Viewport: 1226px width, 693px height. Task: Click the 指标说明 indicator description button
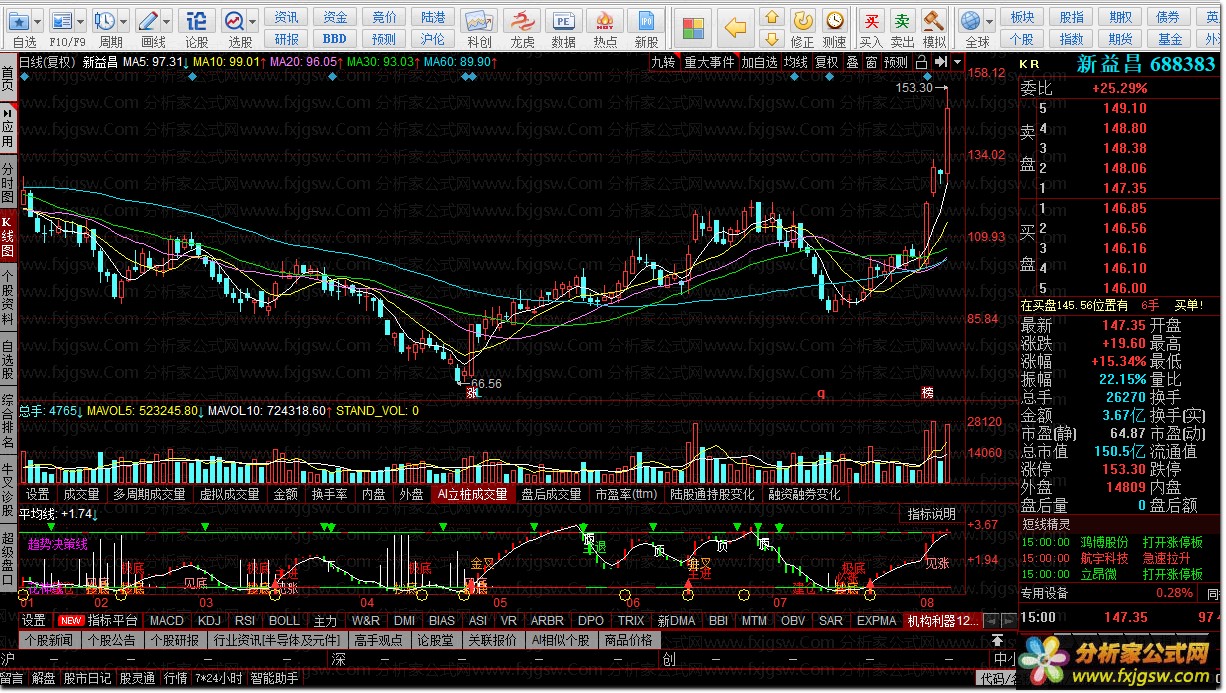pos(931,514)
